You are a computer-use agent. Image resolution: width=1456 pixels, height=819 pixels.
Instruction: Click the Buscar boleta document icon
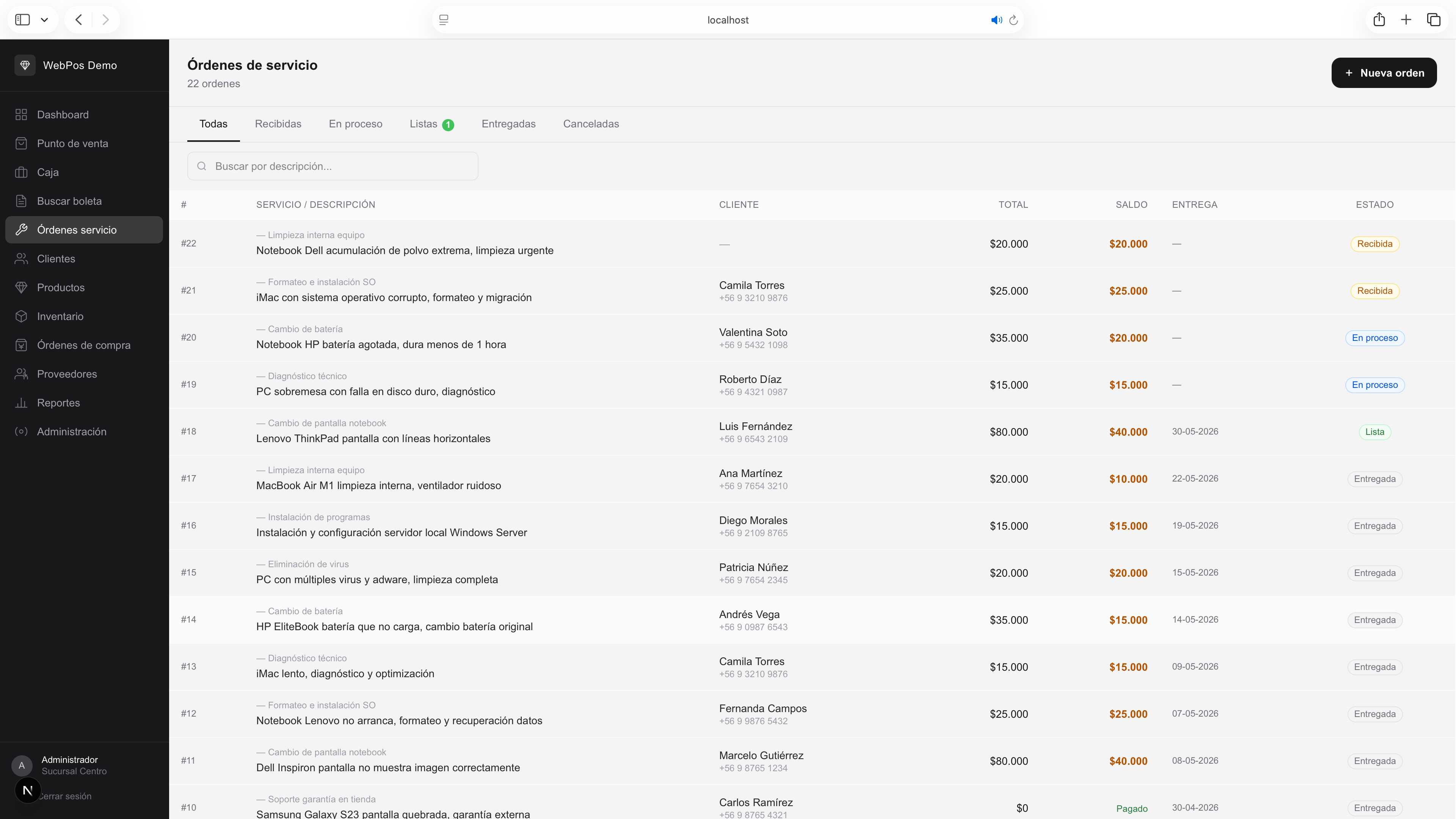pyautogui.click(x=22, y=201)
